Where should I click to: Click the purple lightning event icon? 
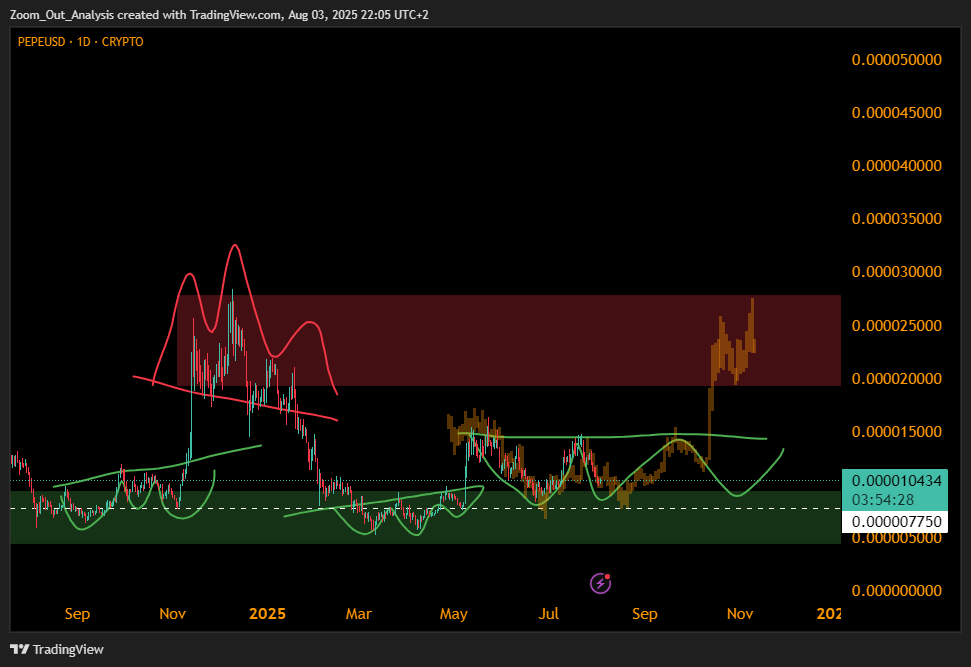tap(600, 583)
